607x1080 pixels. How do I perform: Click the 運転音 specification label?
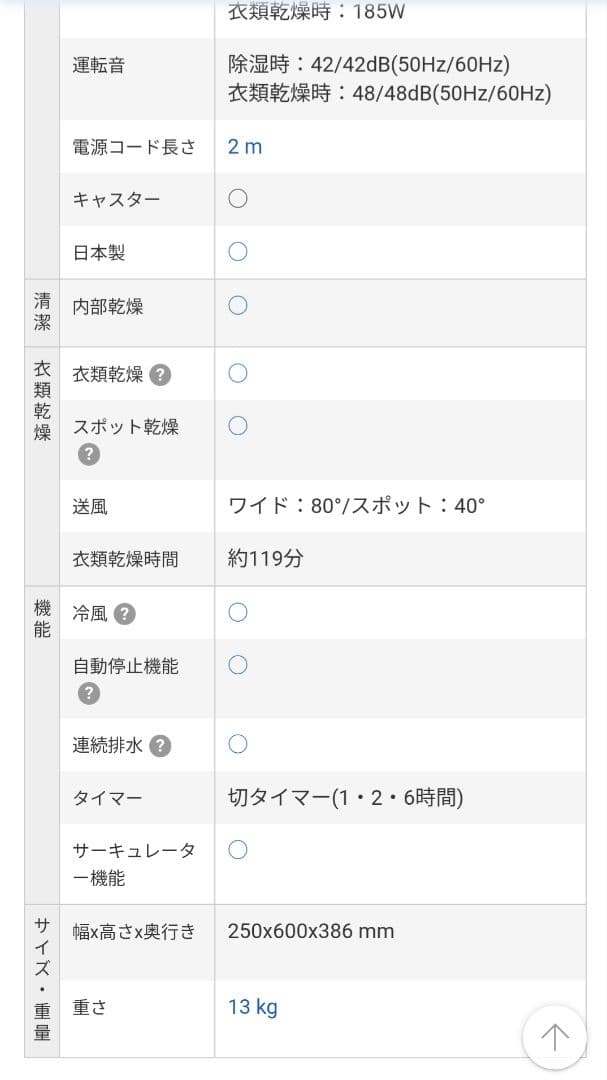tap(99, 66)
